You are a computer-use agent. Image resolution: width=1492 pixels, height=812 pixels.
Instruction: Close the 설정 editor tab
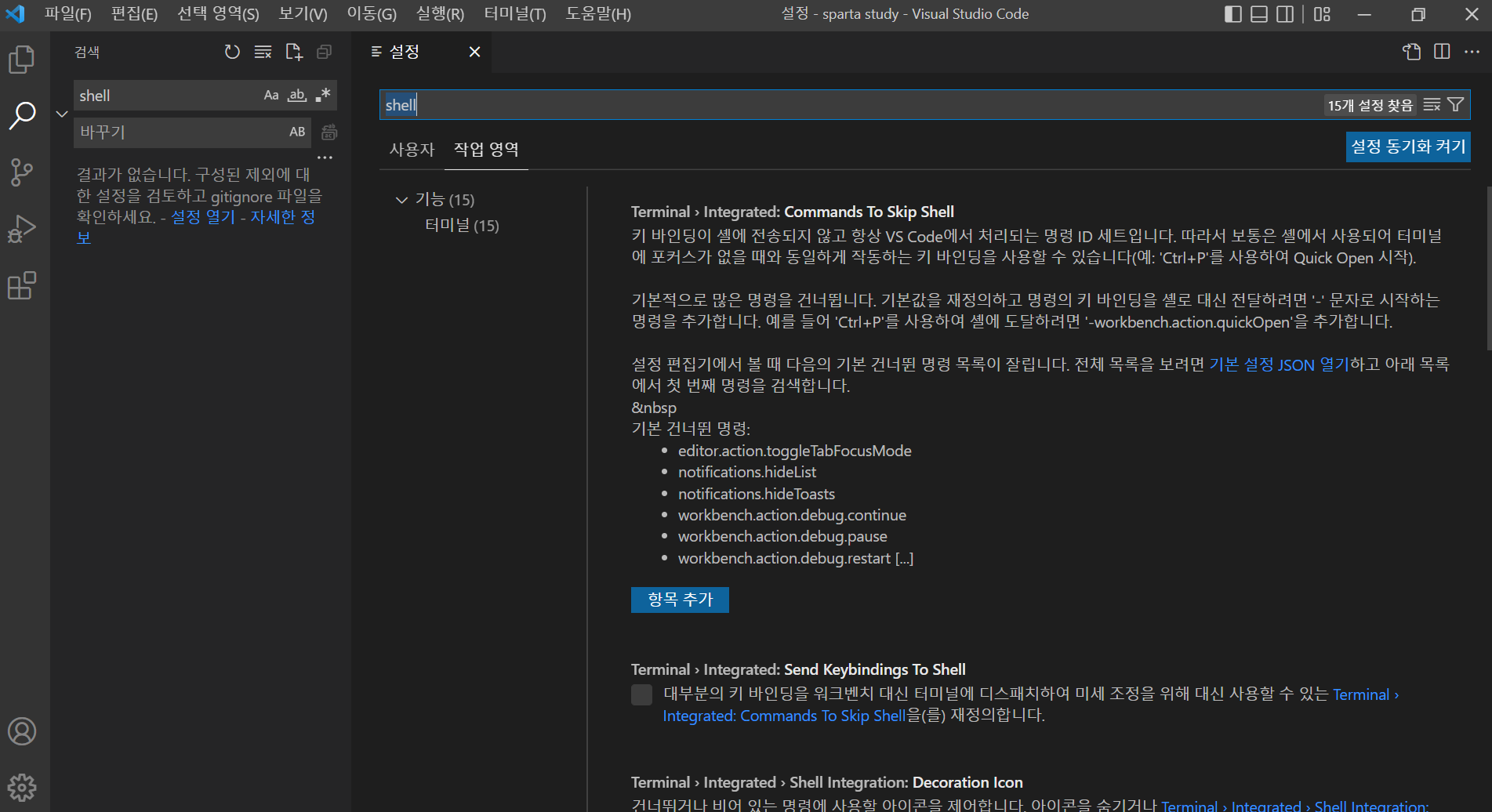point(474,52)
